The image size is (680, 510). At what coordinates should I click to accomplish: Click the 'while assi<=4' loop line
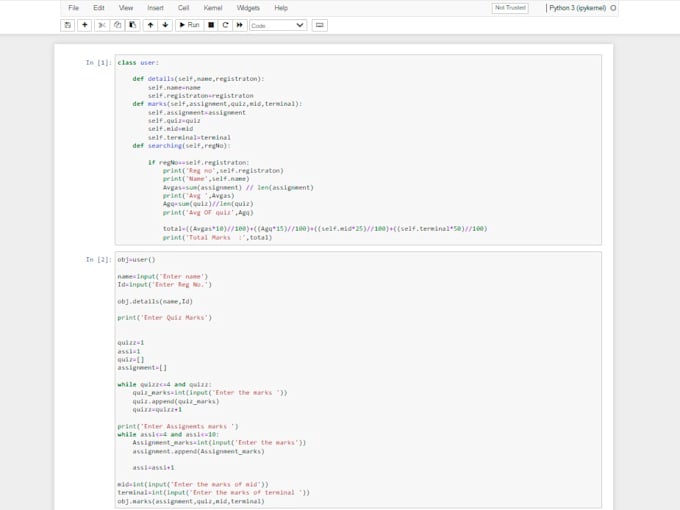(x=168, y=435)
